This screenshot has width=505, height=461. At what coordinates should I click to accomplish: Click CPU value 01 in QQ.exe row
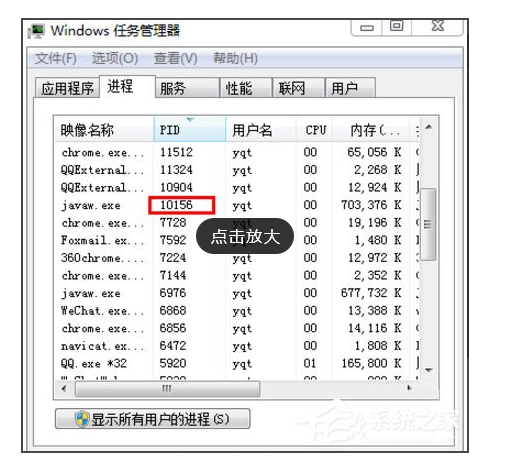pyautogui.click(x=310, y=363)
